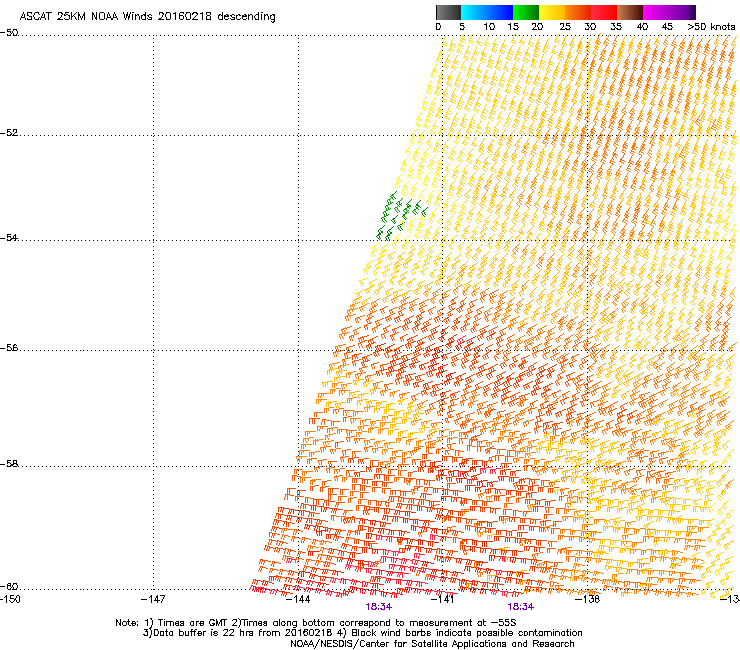Click the brown 35-40 knots legend segment
The image size is (740, 650).
(x=630, y=12)
